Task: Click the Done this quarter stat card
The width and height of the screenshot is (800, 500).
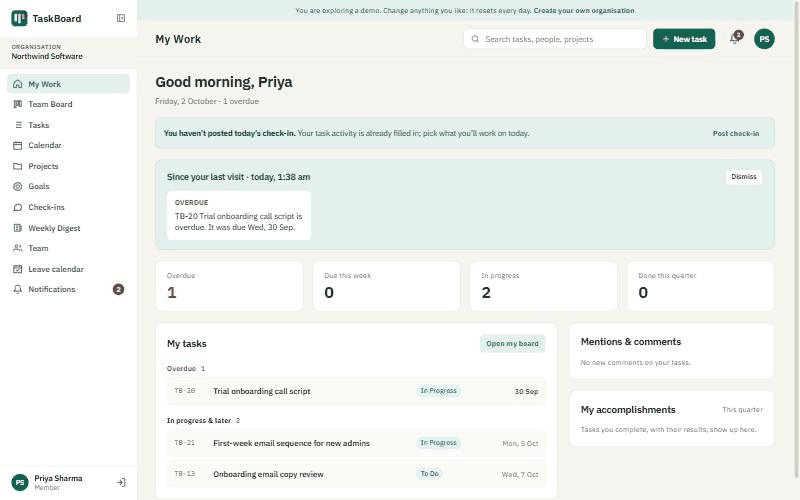Action: pos(701,286)
